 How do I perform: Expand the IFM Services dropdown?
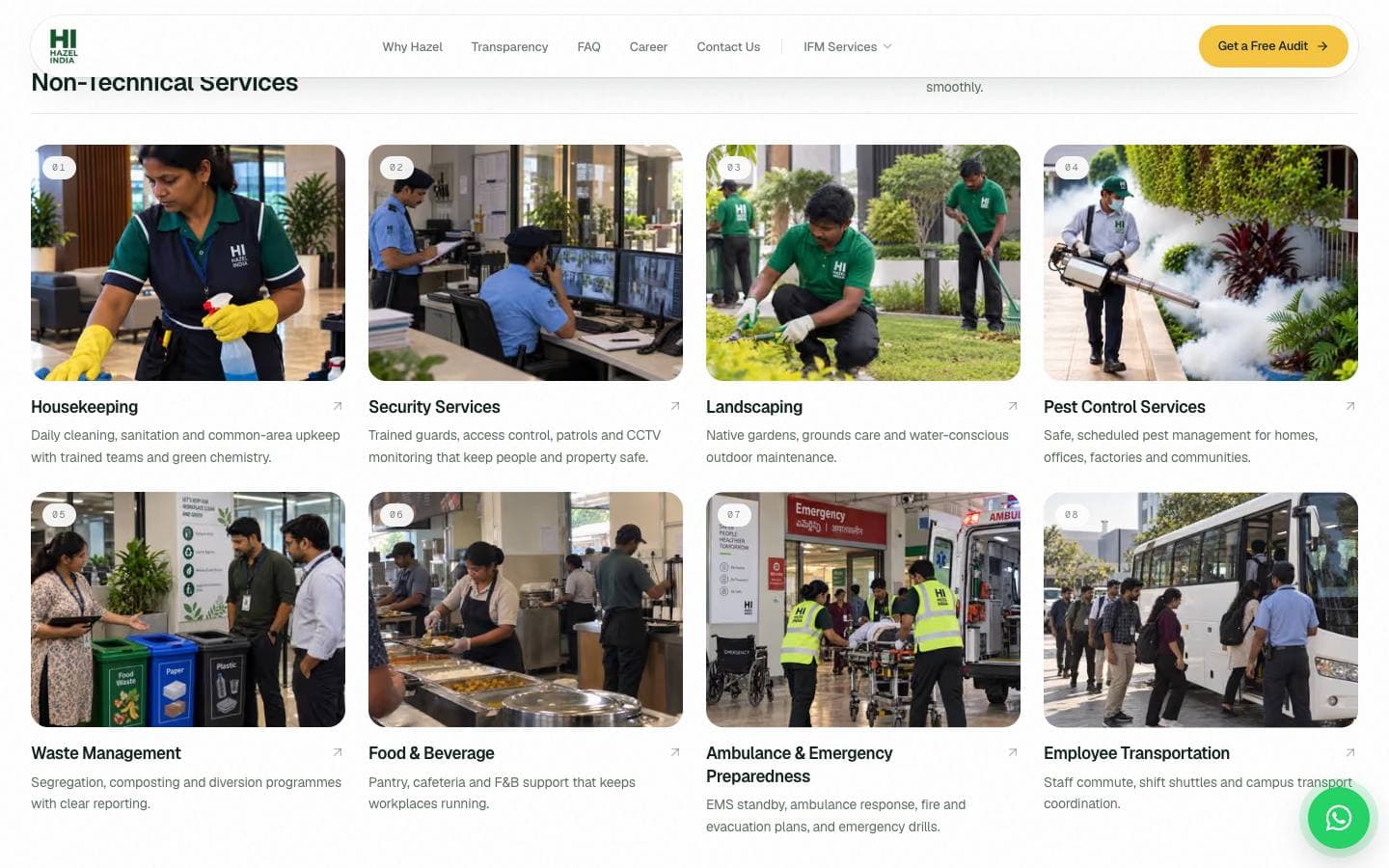[x=847, y=46]
